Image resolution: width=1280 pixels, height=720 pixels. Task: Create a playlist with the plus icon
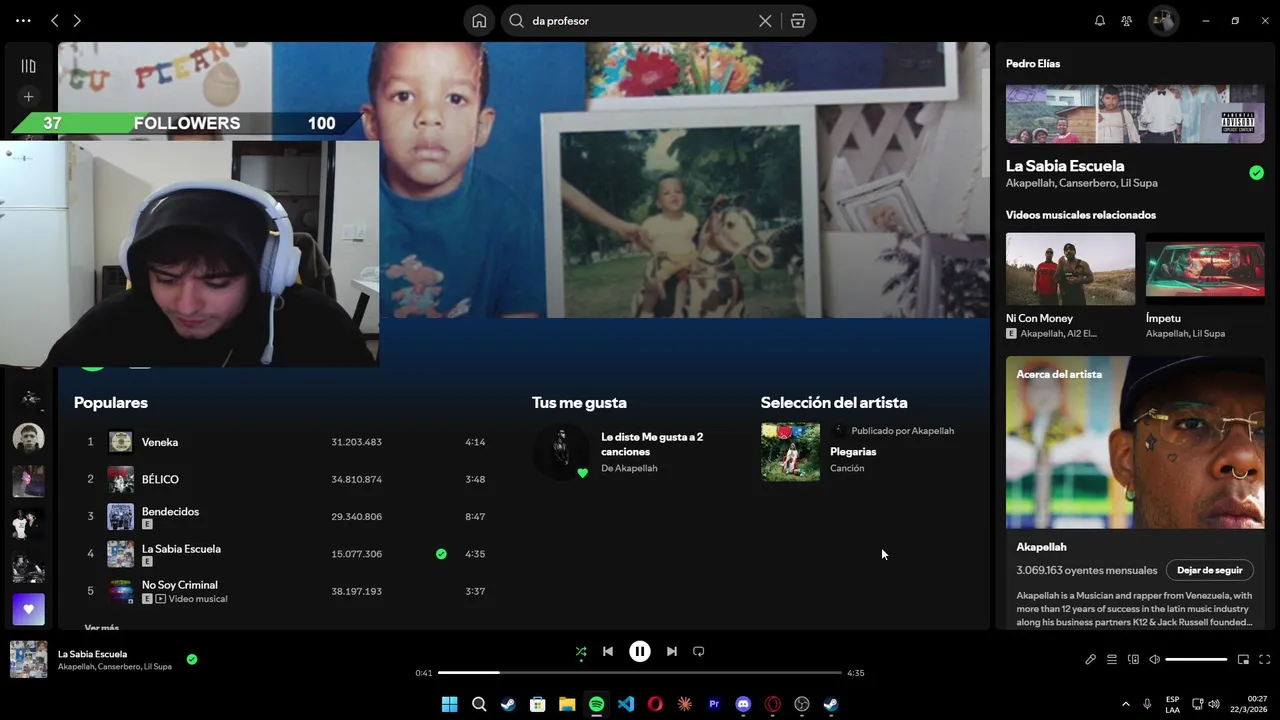pos(28,97)
